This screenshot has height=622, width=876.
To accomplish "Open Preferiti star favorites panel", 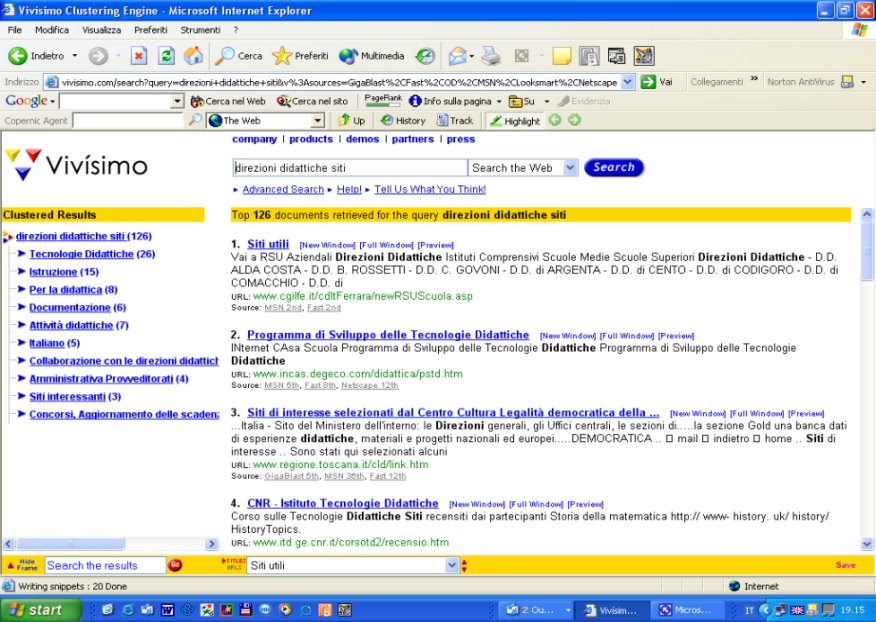I will point(301,56).
